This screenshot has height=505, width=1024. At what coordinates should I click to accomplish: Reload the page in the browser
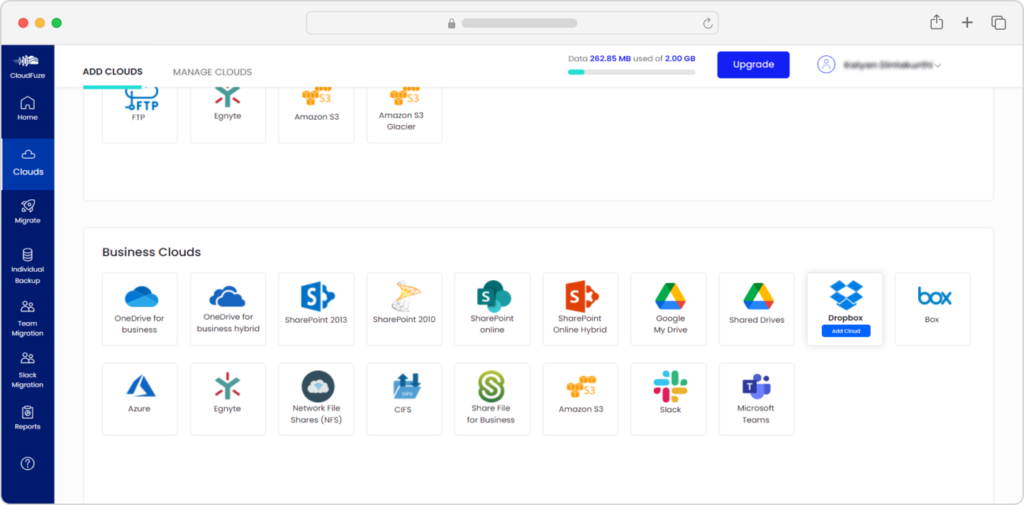[707, 24]
